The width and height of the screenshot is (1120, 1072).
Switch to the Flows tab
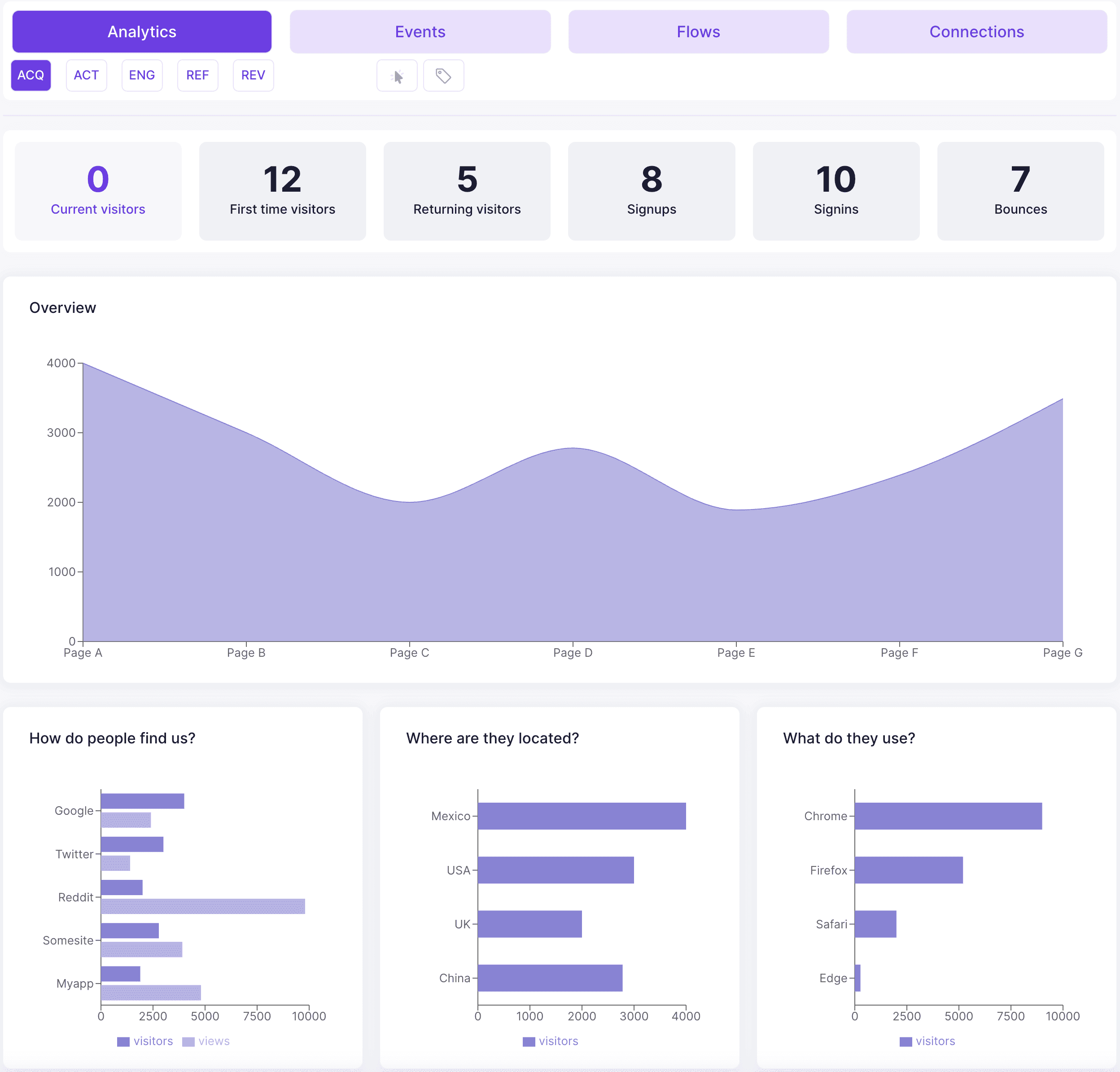[698, 32]
